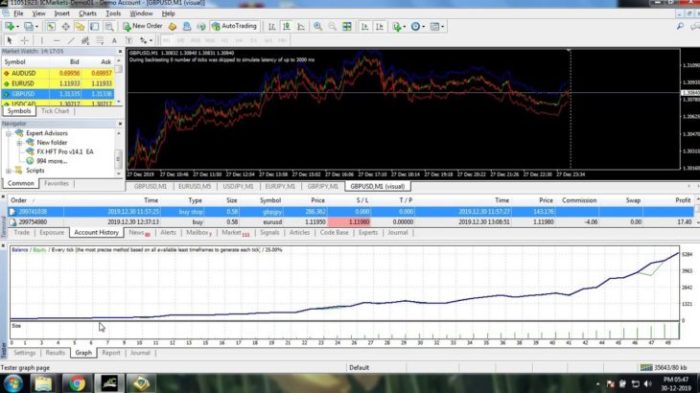Open the arrows objects dropdown
The image size is (700, 393).
[x=151, y=41]
